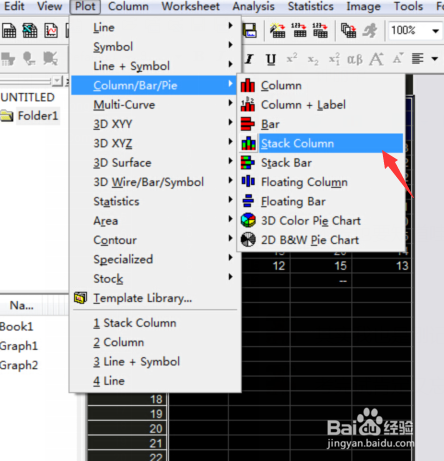Expand the Symbol plot submenu

click(x=156, y=47)
